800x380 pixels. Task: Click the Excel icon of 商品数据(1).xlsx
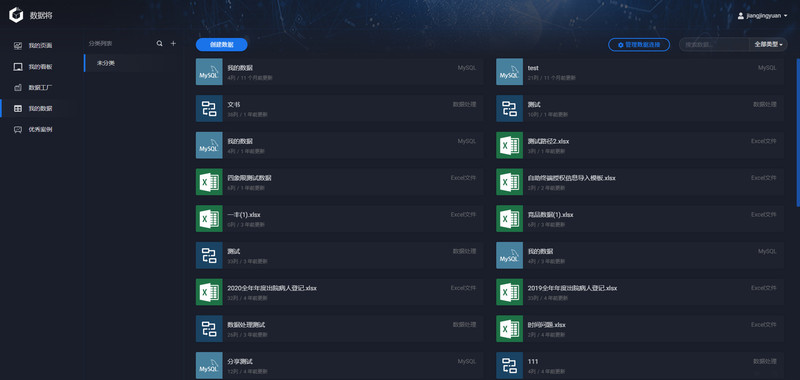[x=510, y=219]
